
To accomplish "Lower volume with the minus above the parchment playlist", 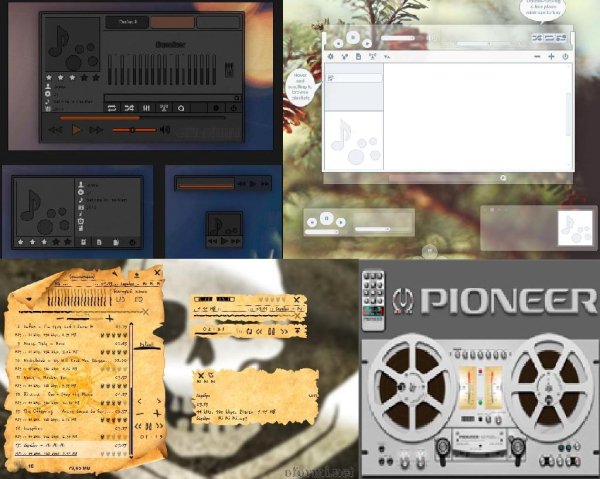I will (60, 318).
